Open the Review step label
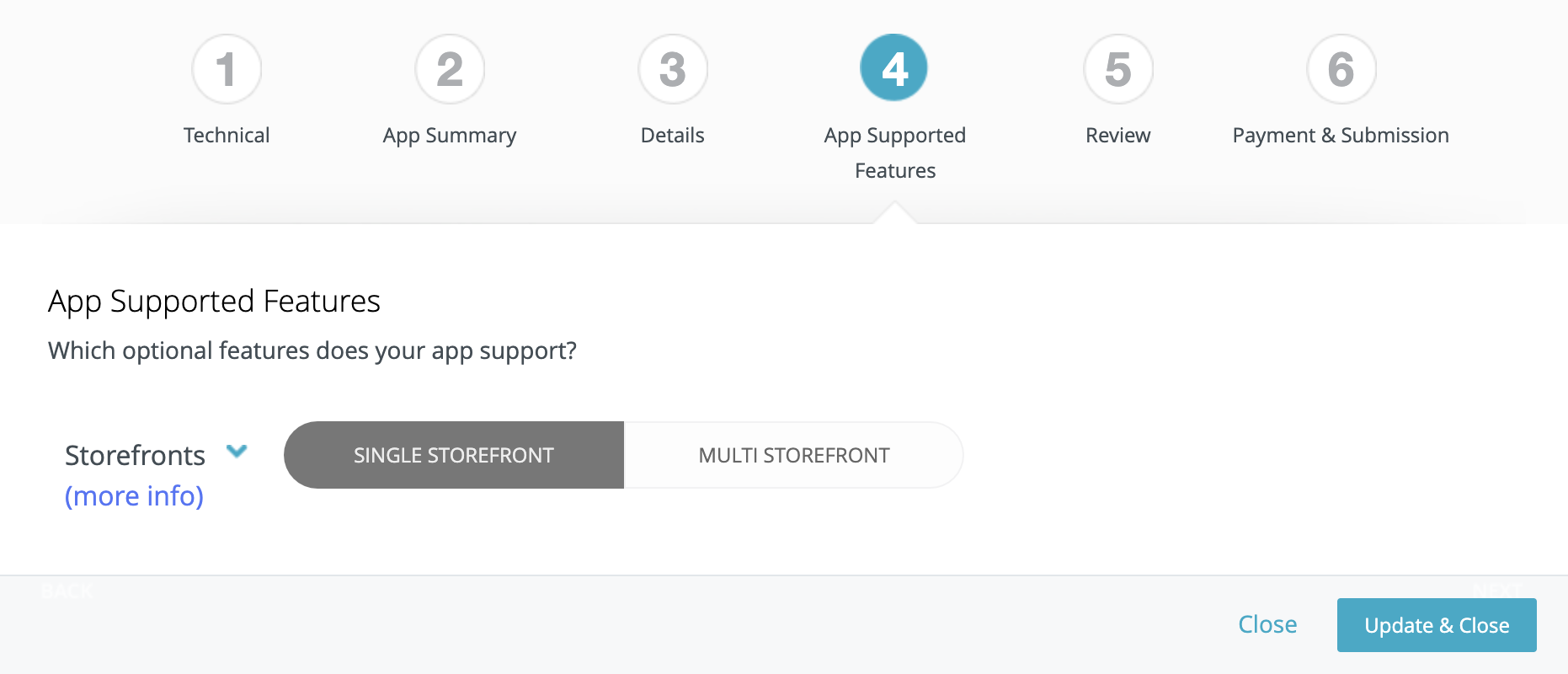1568x674 pixels. pos(1117,134)
